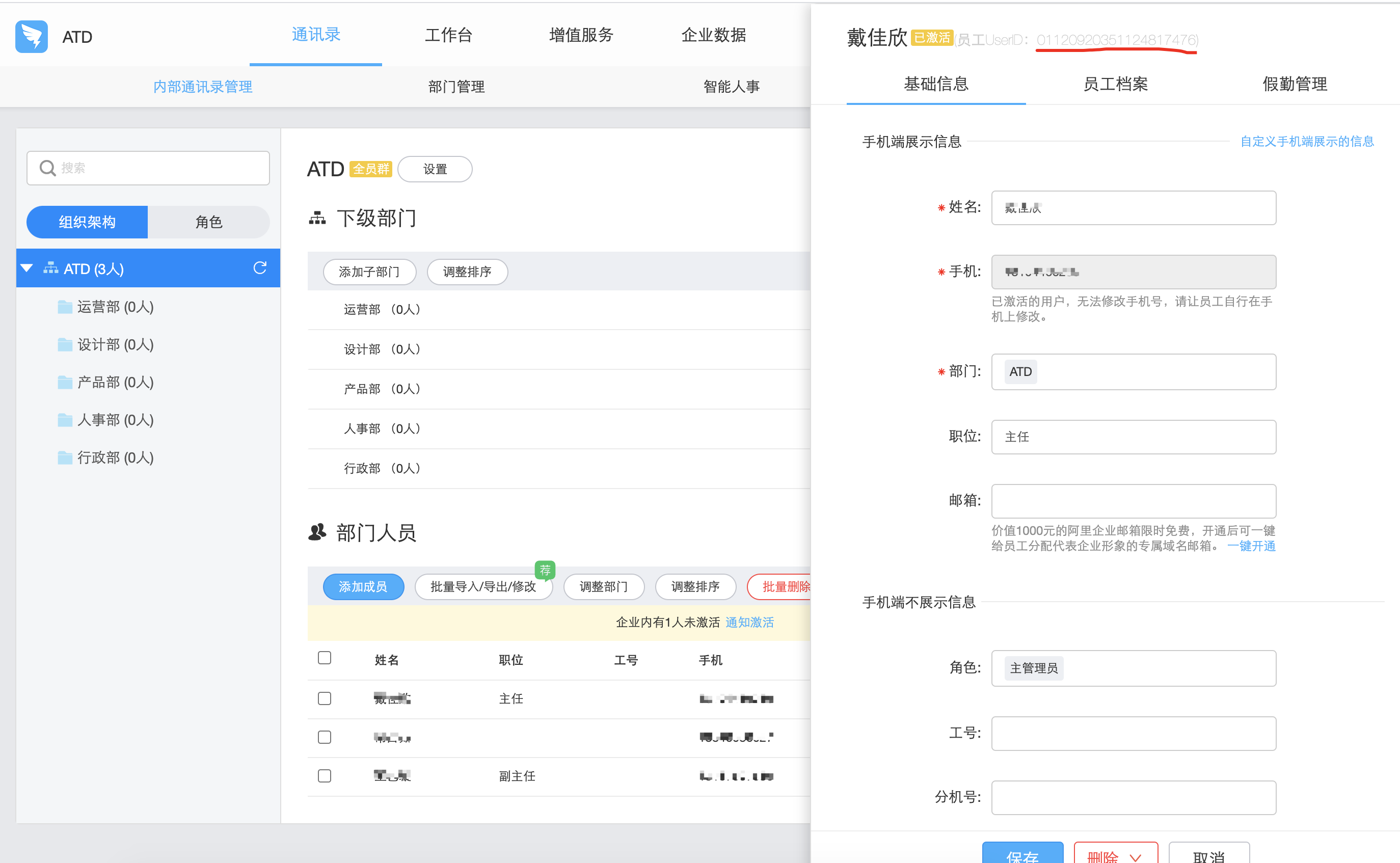Click the 职位 input containing 主任
This screenshot has width=1400, height=863.
pyautogui.click(x=1134, y=437)
